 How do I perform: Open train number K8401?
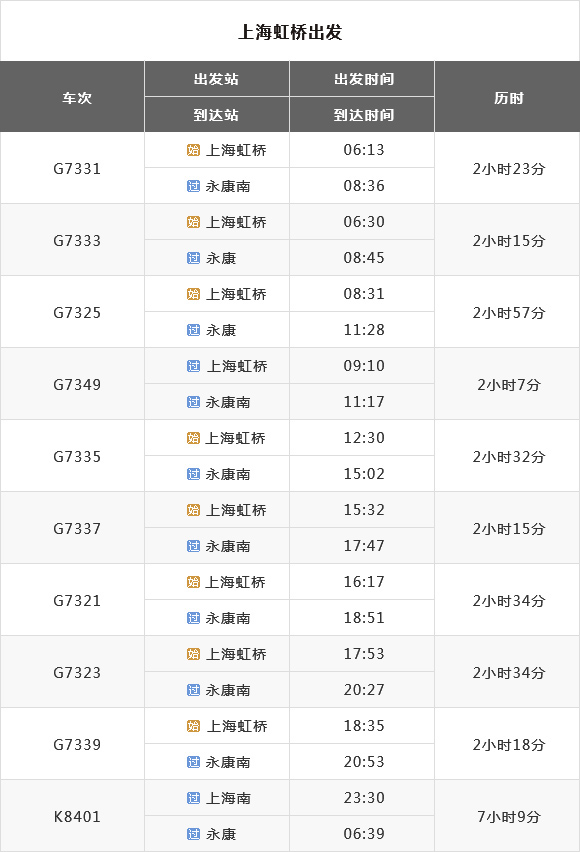point(77,816)
